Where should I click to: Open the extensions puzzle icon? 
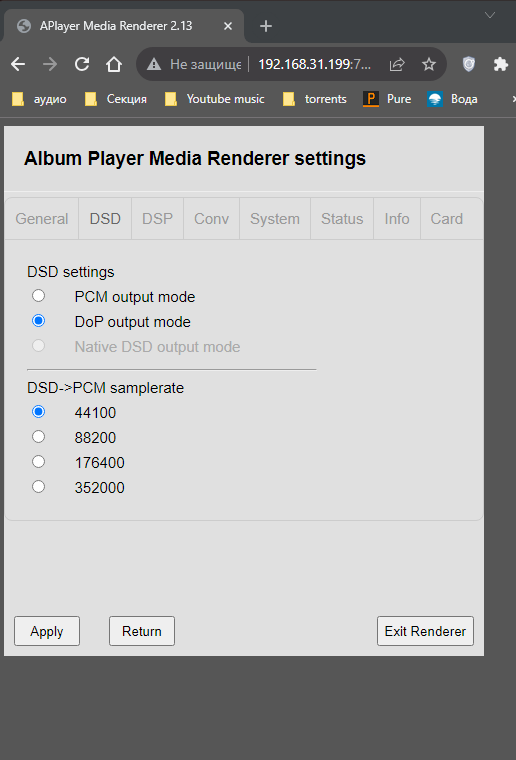click(500, 64)
